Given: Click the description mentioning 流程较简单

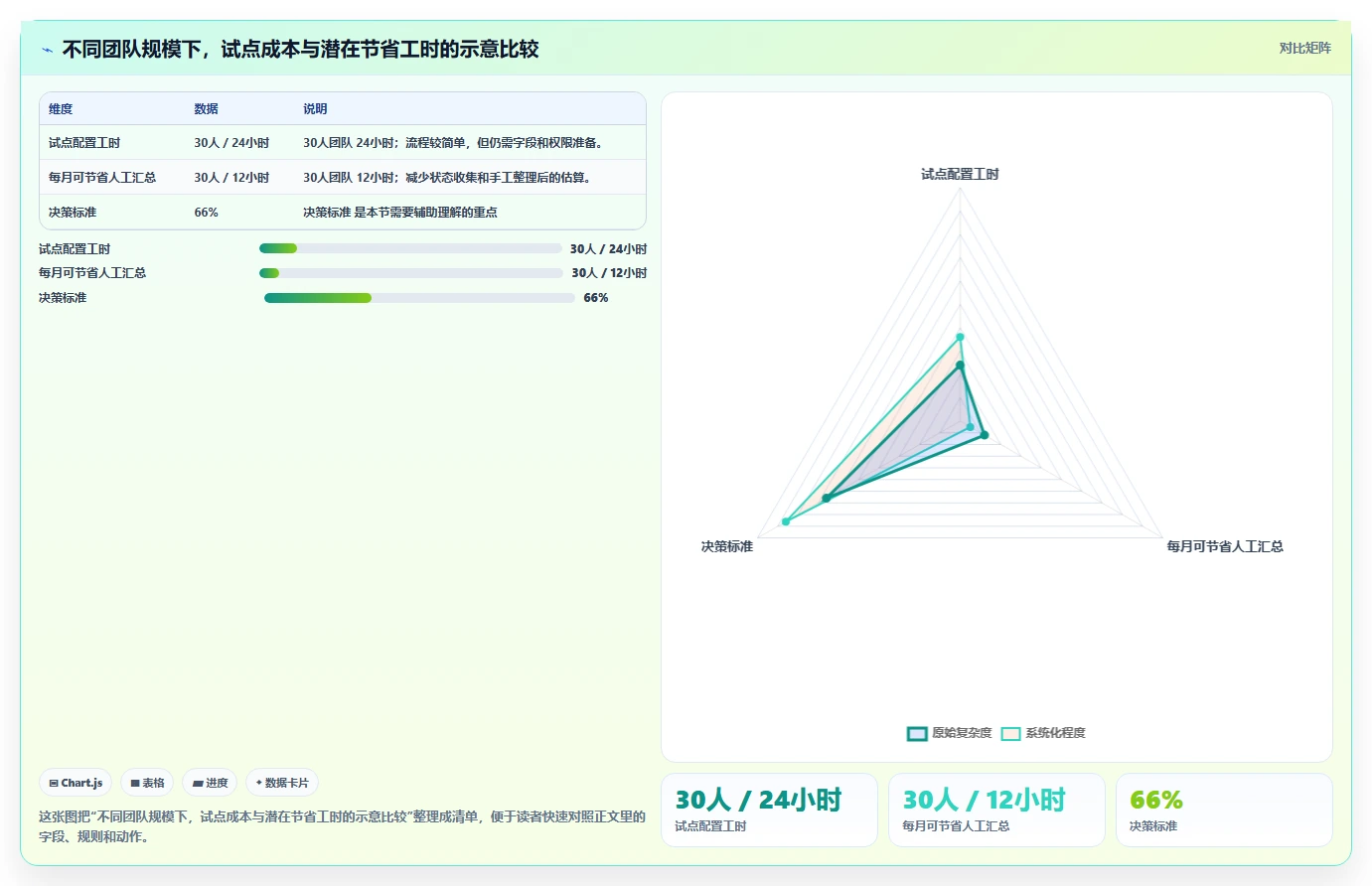Looking at the screenshot, I should pyautogui.click(x=454, y=143).
